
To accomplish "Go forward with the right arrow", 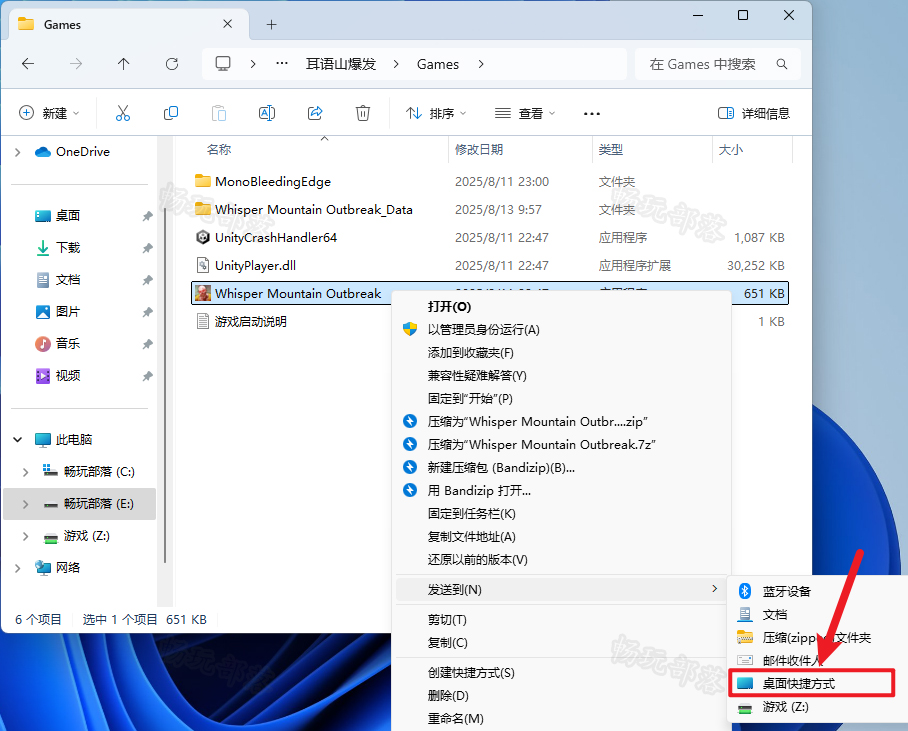I will (76, 64).
